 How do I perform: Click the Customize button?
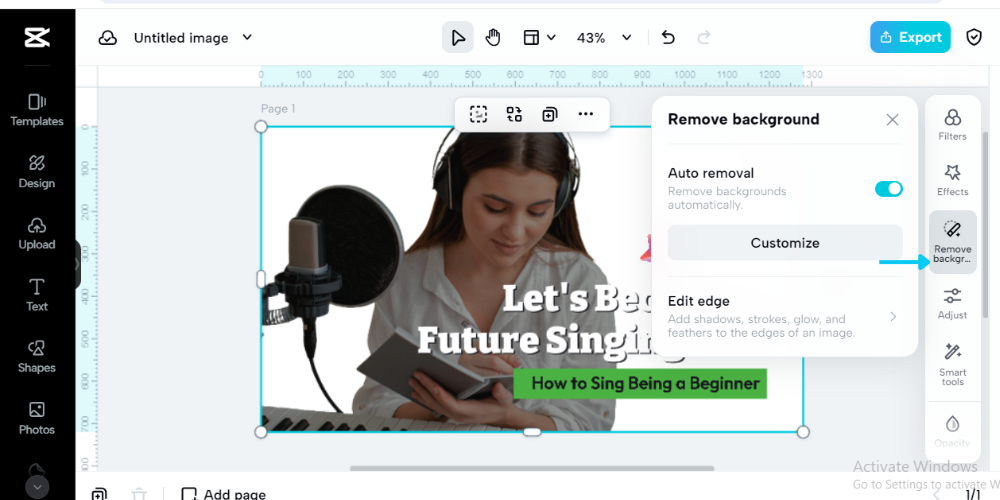coord(785,243)
